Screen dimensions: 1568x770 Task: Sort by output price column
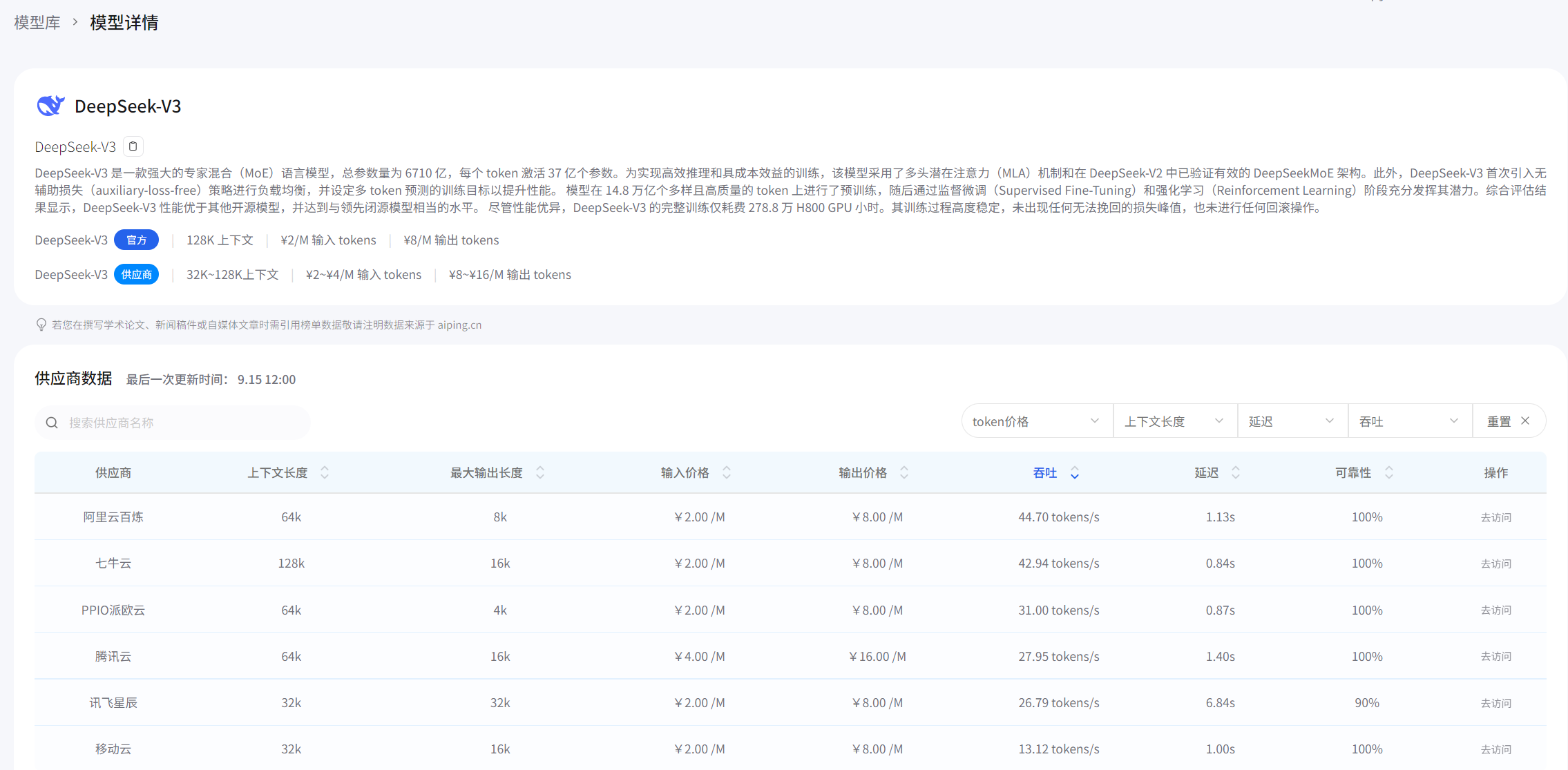(x=904, y=472)
